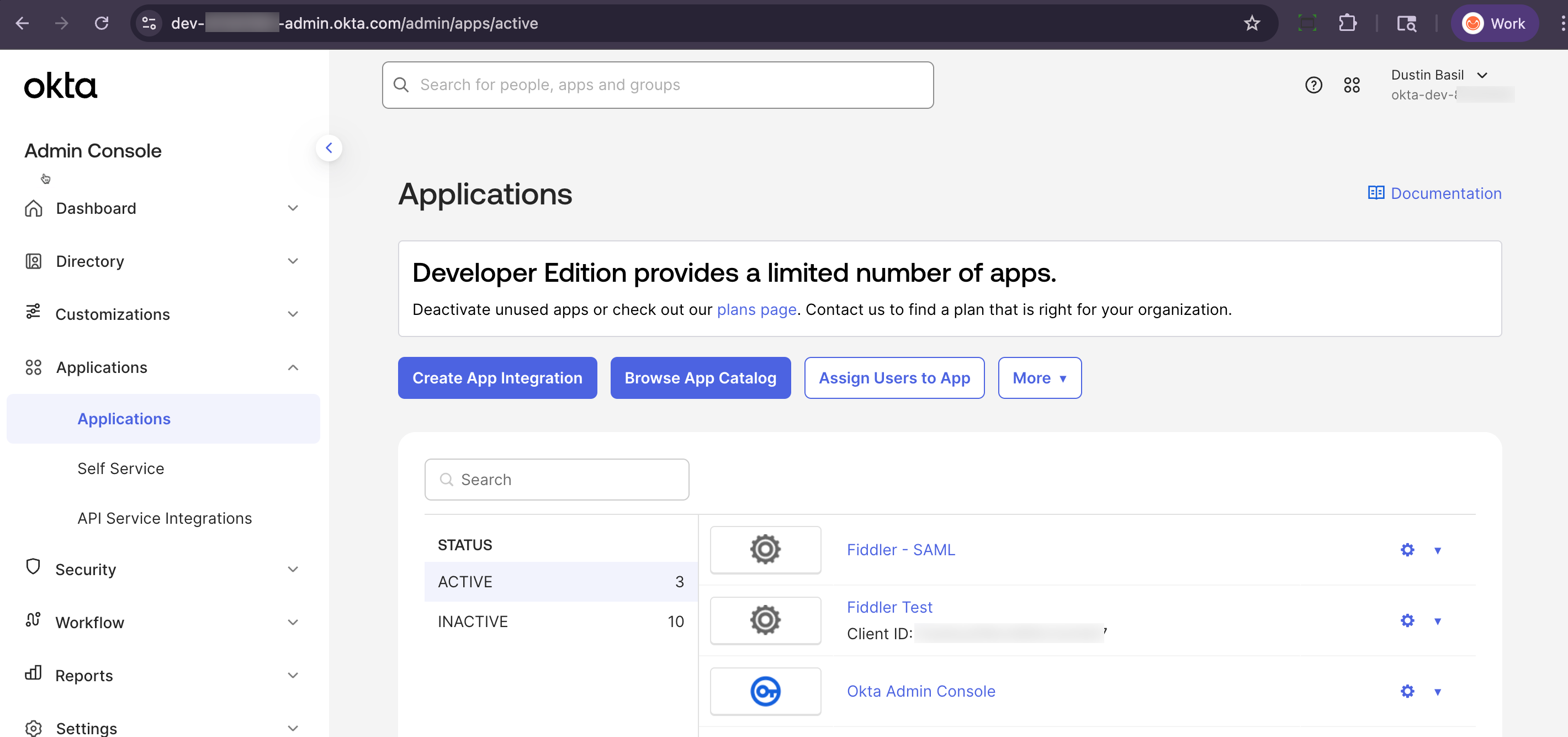Click Create App Integration
Screen dimensions: 1568x737
497,378
